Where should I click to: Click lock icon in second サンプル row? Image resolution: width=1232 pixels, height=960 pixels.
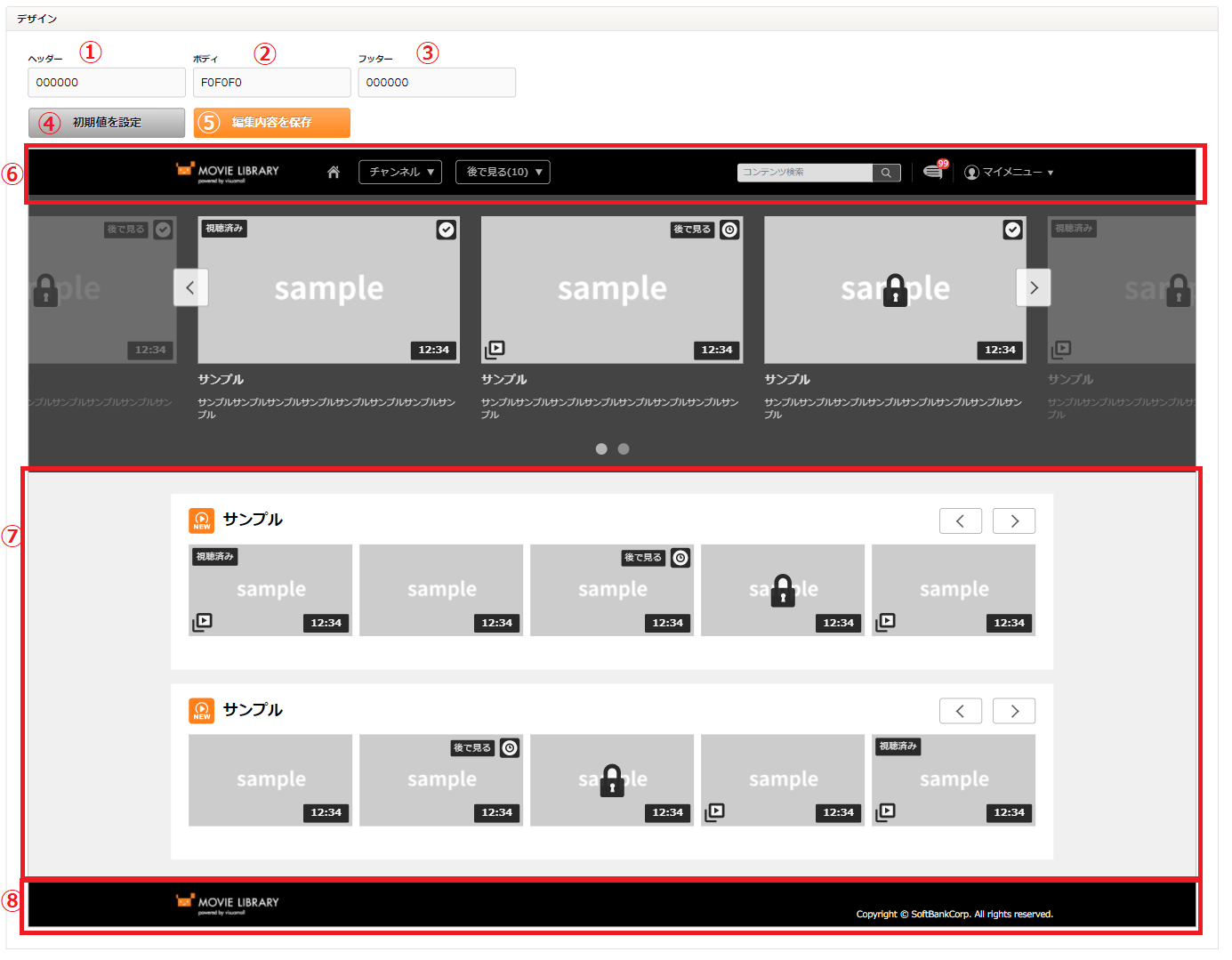click(612, 780)
